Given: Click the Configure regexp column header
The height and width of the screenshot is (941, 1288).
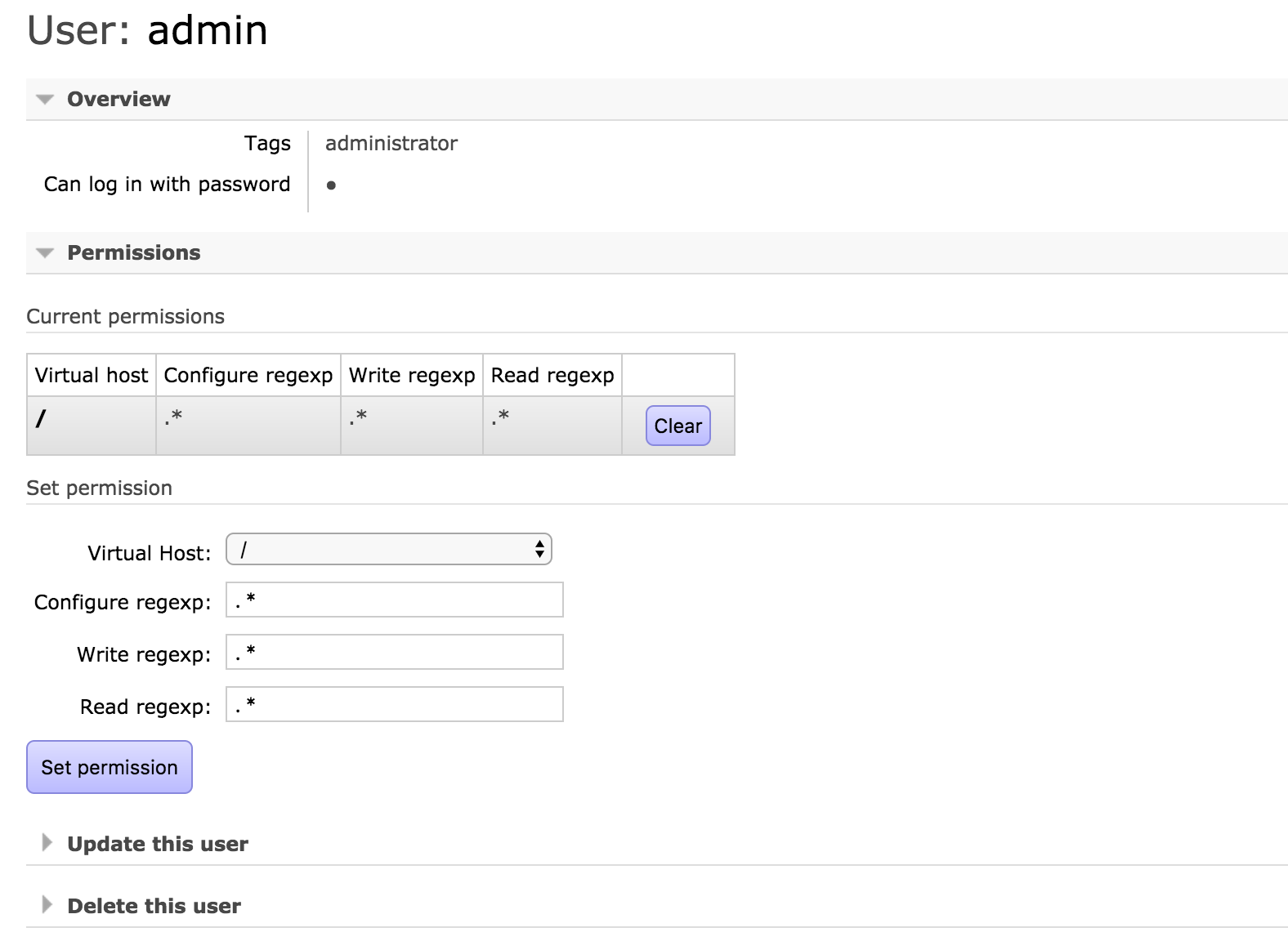Looking at the screenshot, I should point(248,376).
